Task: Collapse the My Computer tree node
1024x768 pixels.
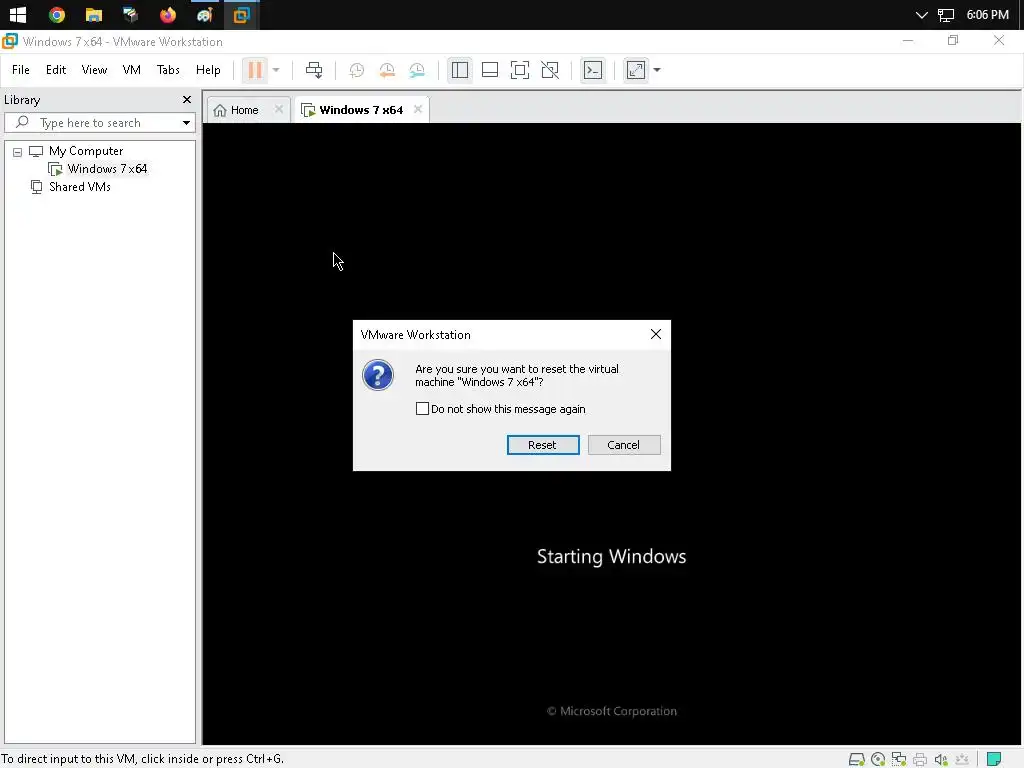Action: coord(18,152)
